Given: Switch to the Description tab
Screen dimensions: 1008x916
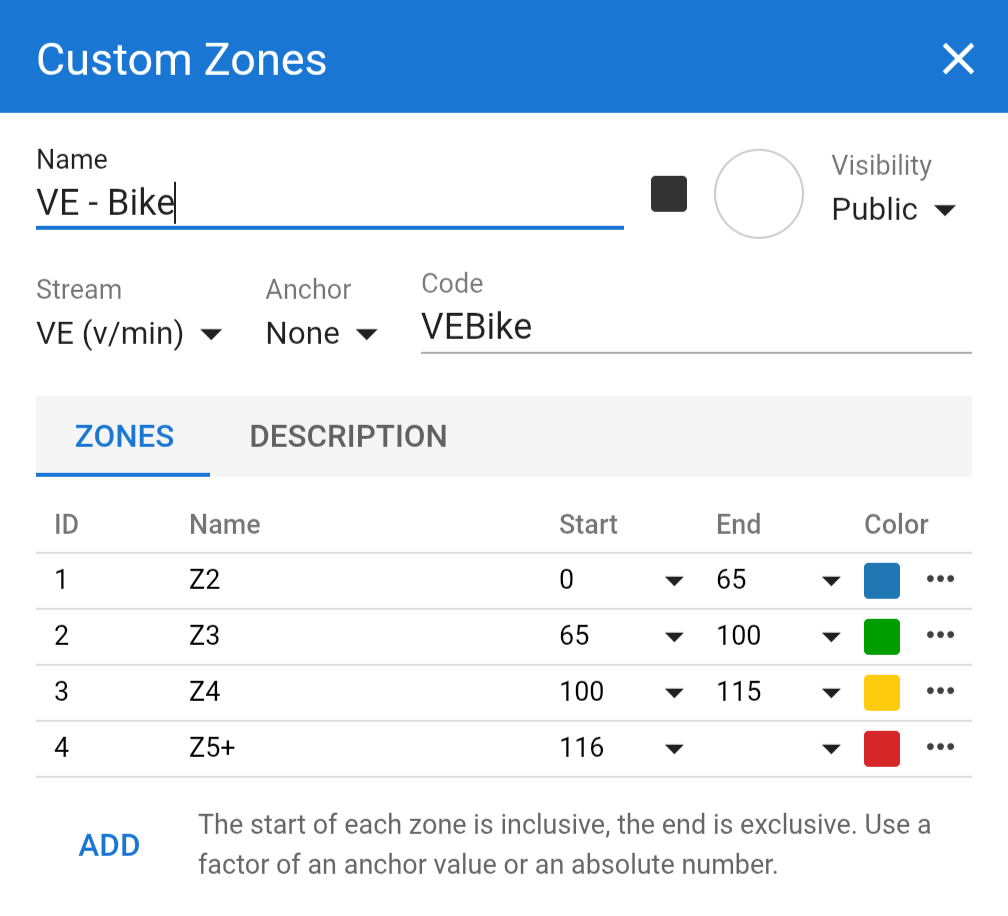Looking at the screenshot, I should pyautogui.click(x=348, y=437).
